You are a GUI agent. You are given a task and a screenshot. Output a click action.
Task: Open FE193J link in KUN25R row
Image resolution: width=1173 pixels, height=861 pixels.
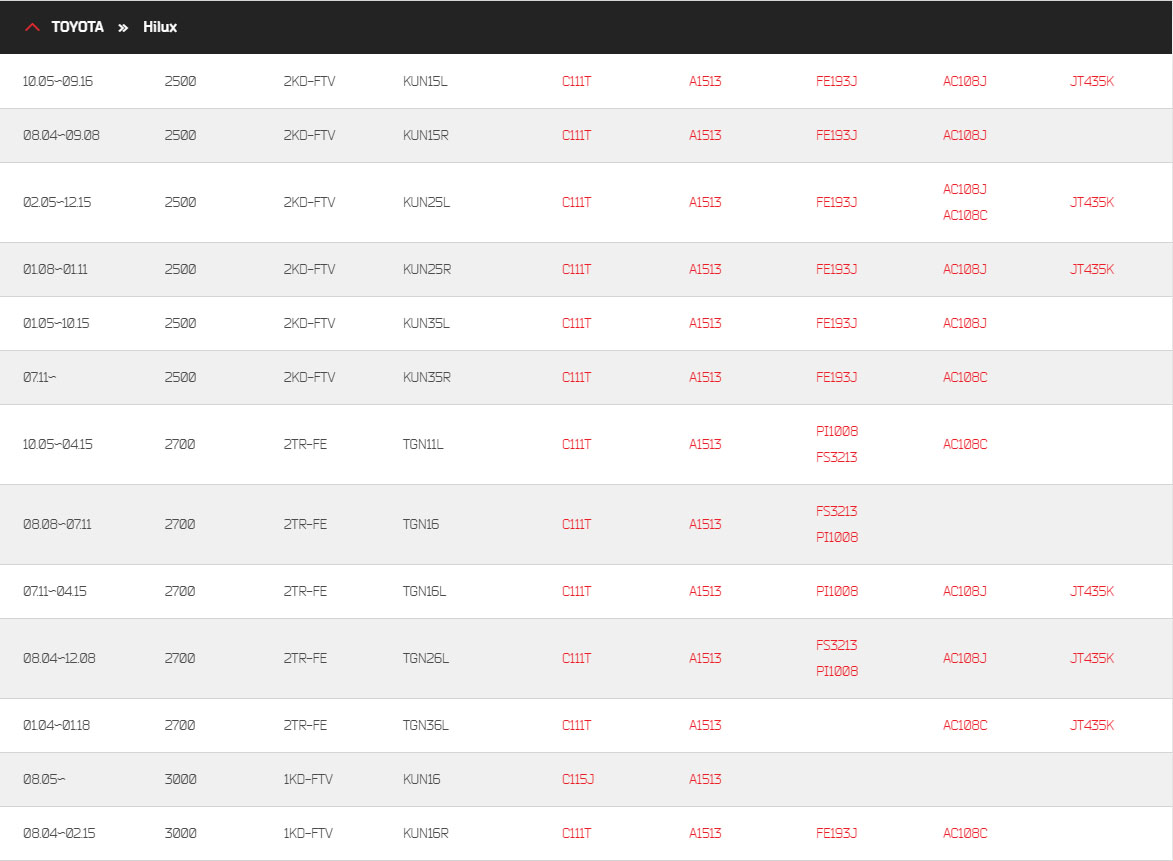pos(836,269)
